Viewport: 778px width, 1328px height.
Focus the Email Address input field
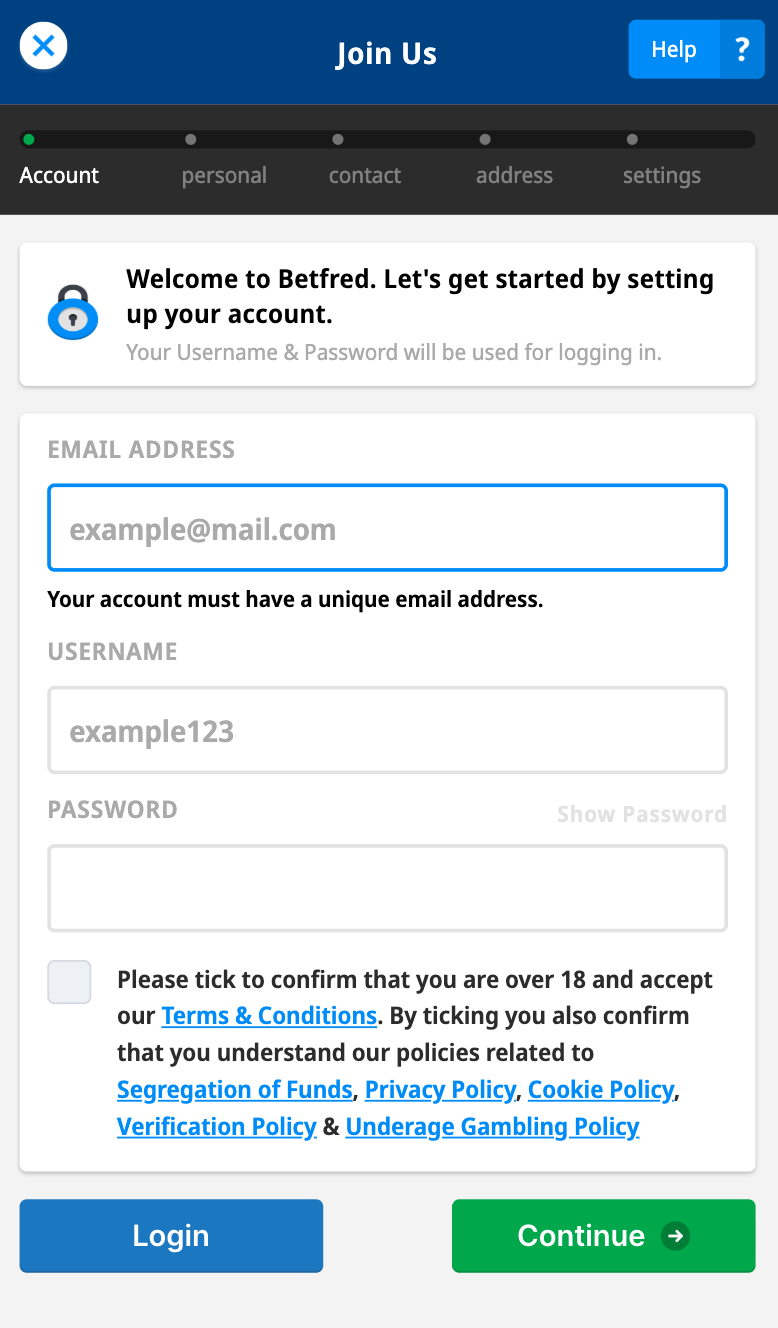click(x=387, y=528)
